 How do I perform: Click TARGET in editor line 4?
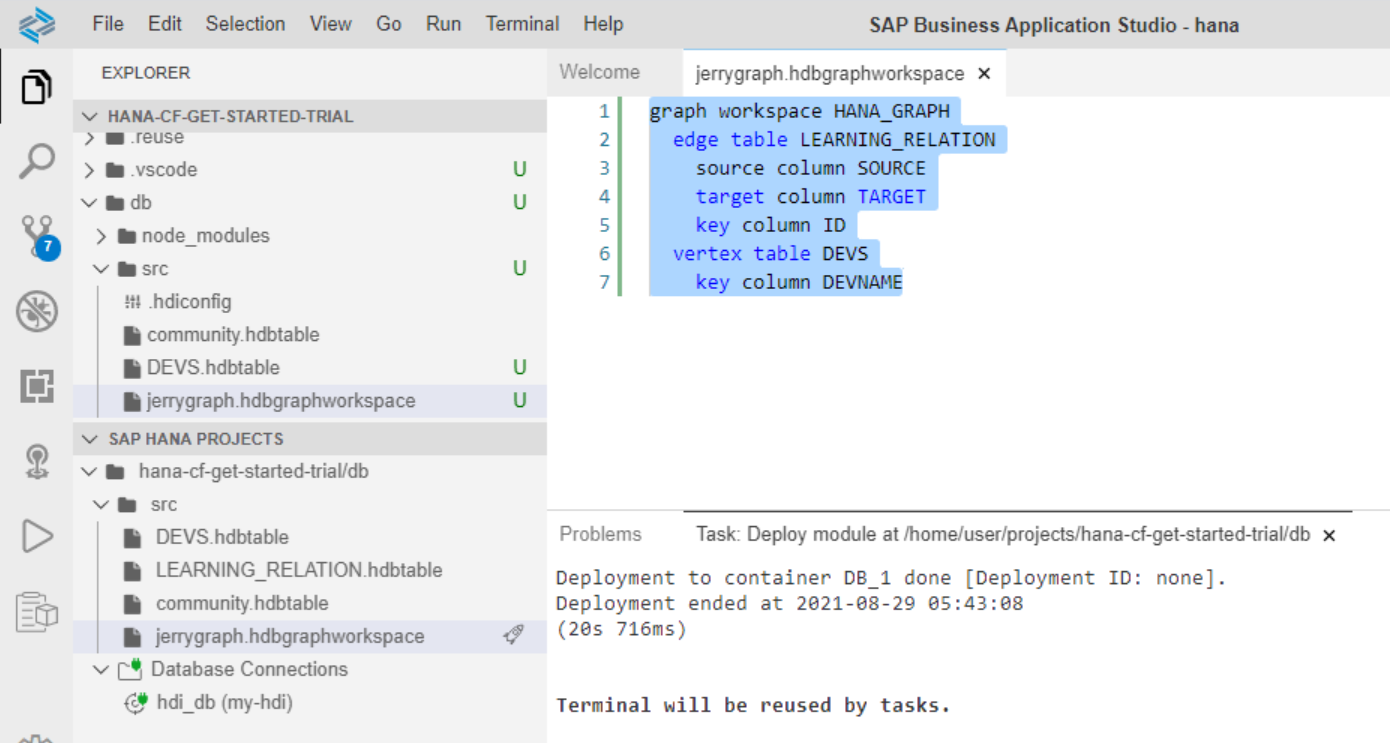(x=891, y=196)
